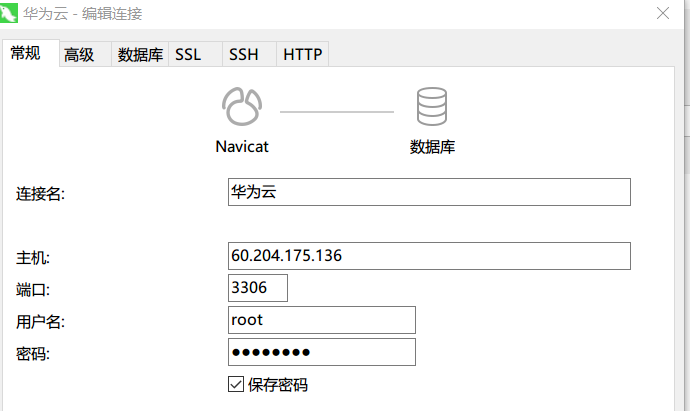This screenshot has width=690, height=411.
Task: Click the 端口 input field
Action: click(258, 288)
